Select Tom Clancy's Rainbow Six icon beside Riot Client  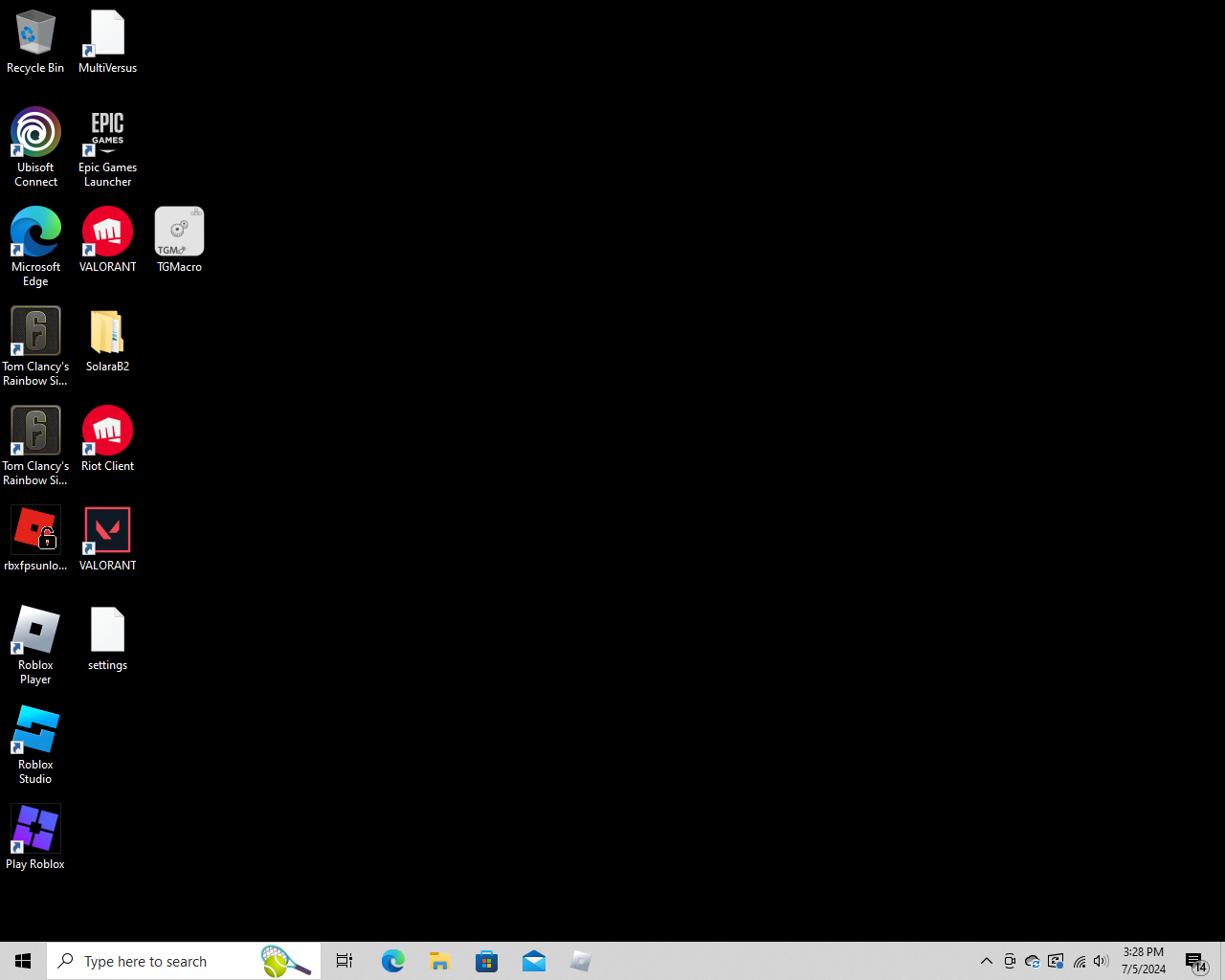click(x=35, y=446)
